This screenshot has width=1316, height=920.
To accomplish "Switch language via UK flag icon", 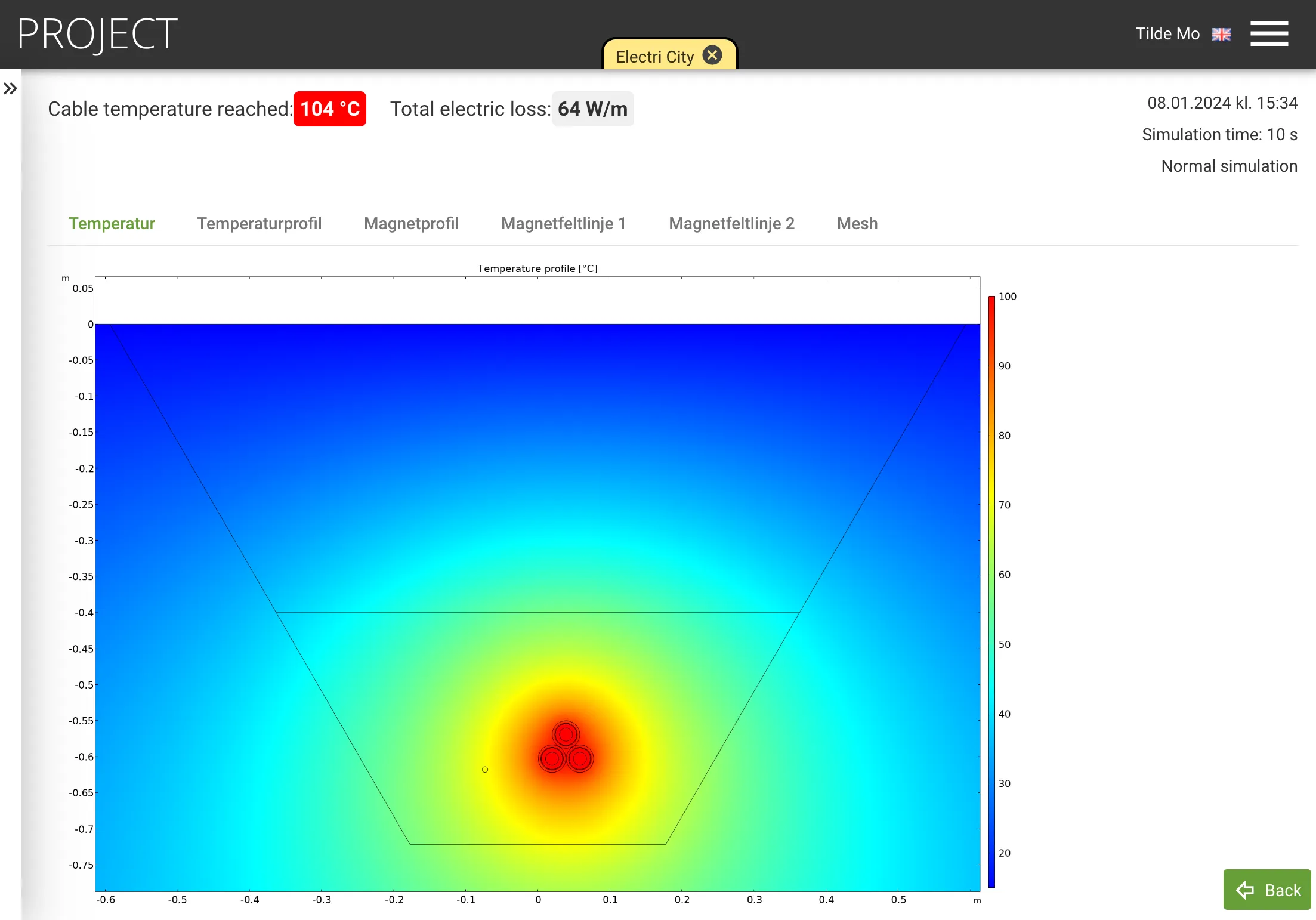I will (x=1221, y=35).
